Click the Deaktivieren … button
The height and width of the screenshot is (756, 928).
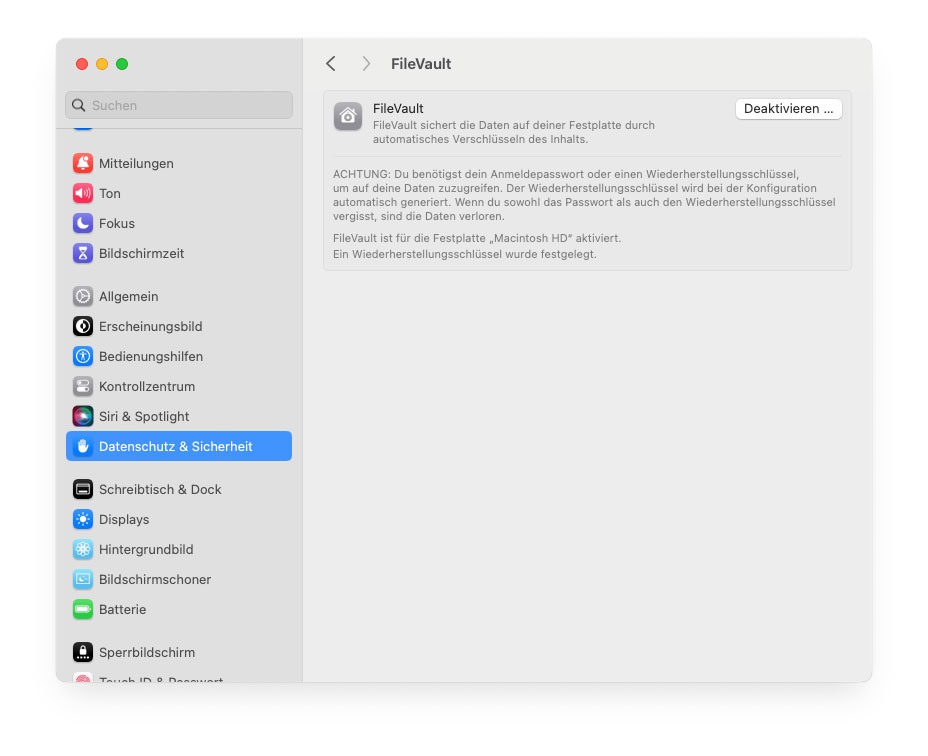click(x=788, y=109)
